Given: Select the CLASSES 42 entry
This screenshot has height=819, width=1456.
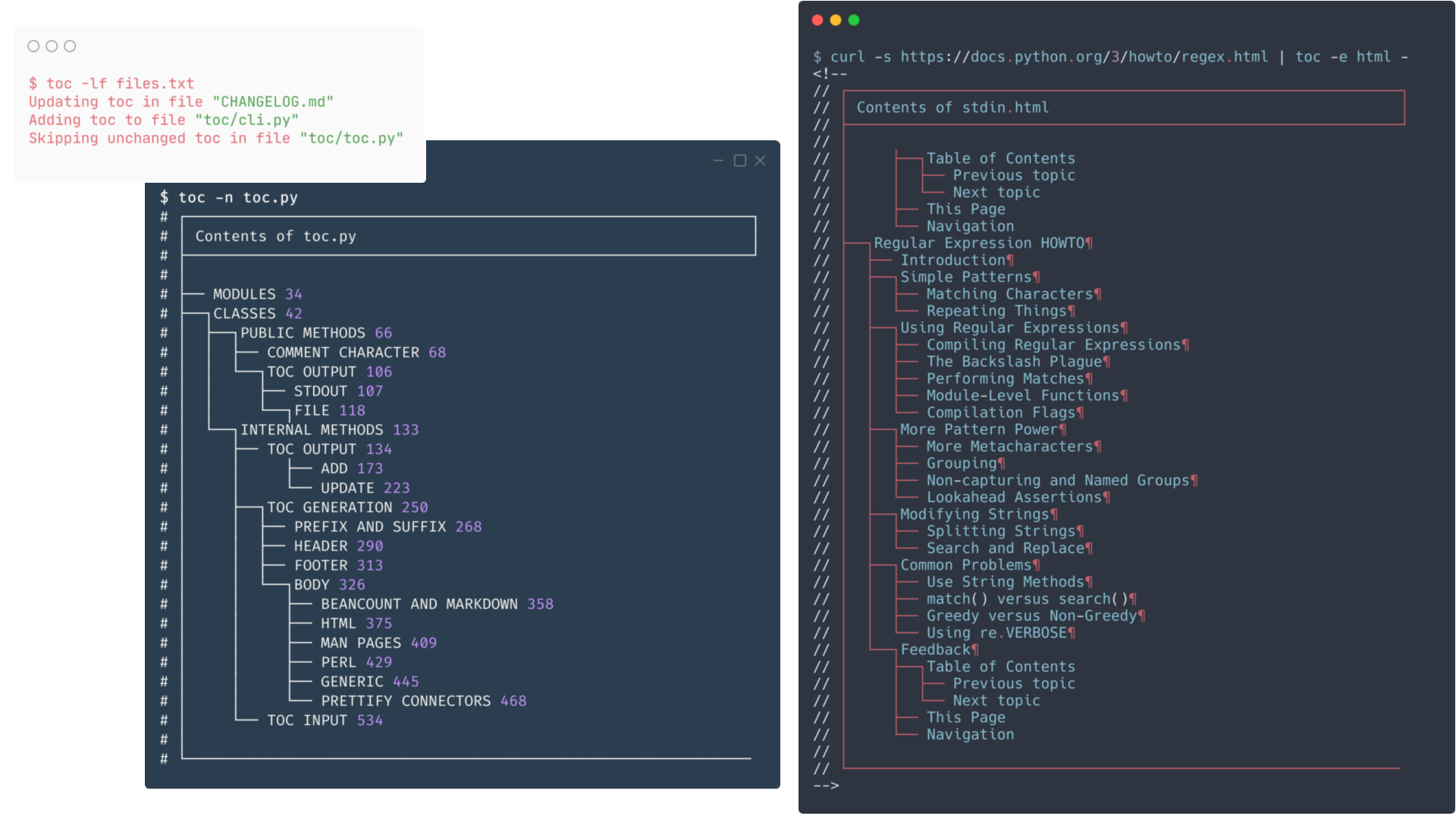Looking at the screenshot, I should (x=258, y=314).
